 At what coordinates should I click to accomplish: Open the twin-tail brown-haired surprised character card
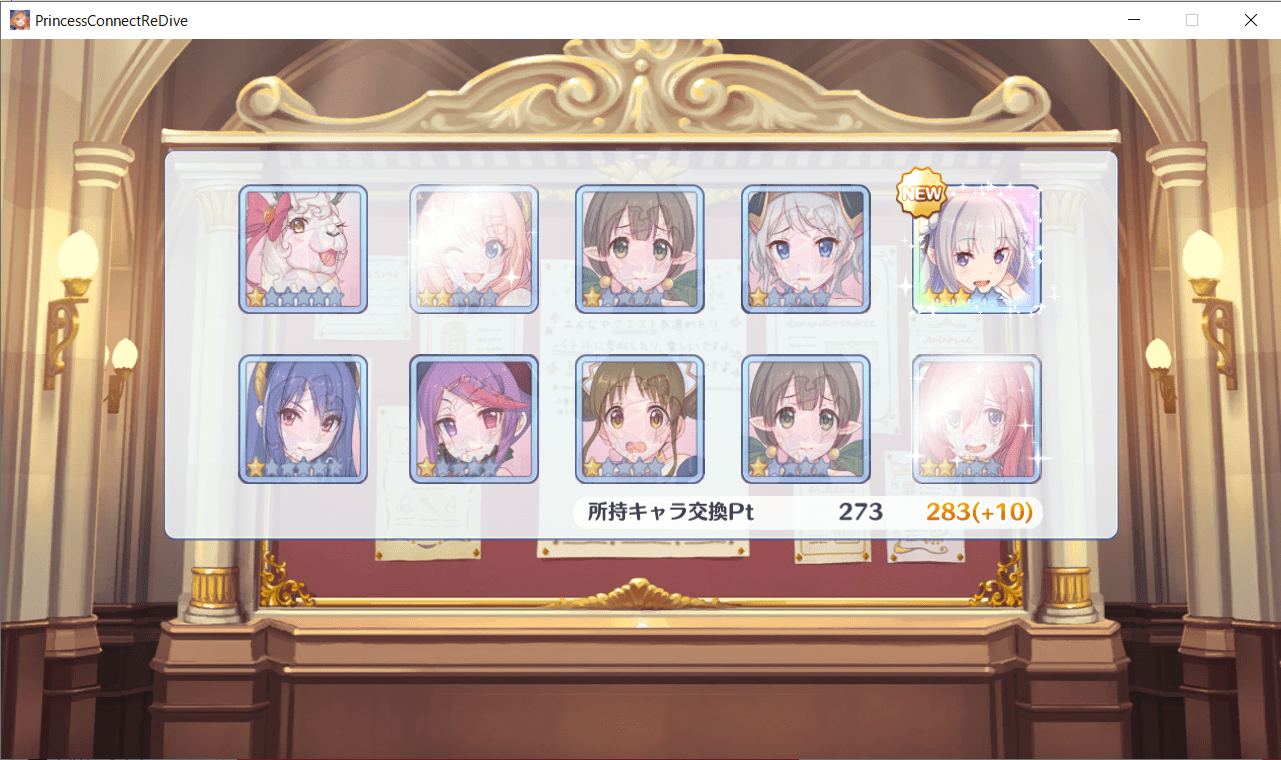(640, 419)
